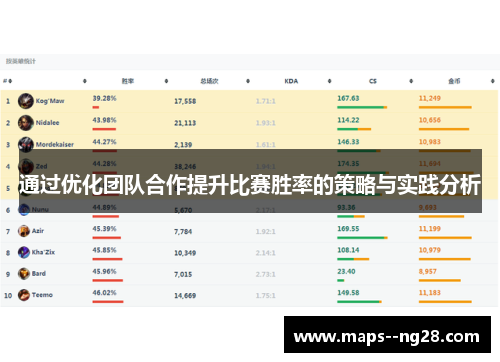Select win rate value 43.98%

click(104, 120)
